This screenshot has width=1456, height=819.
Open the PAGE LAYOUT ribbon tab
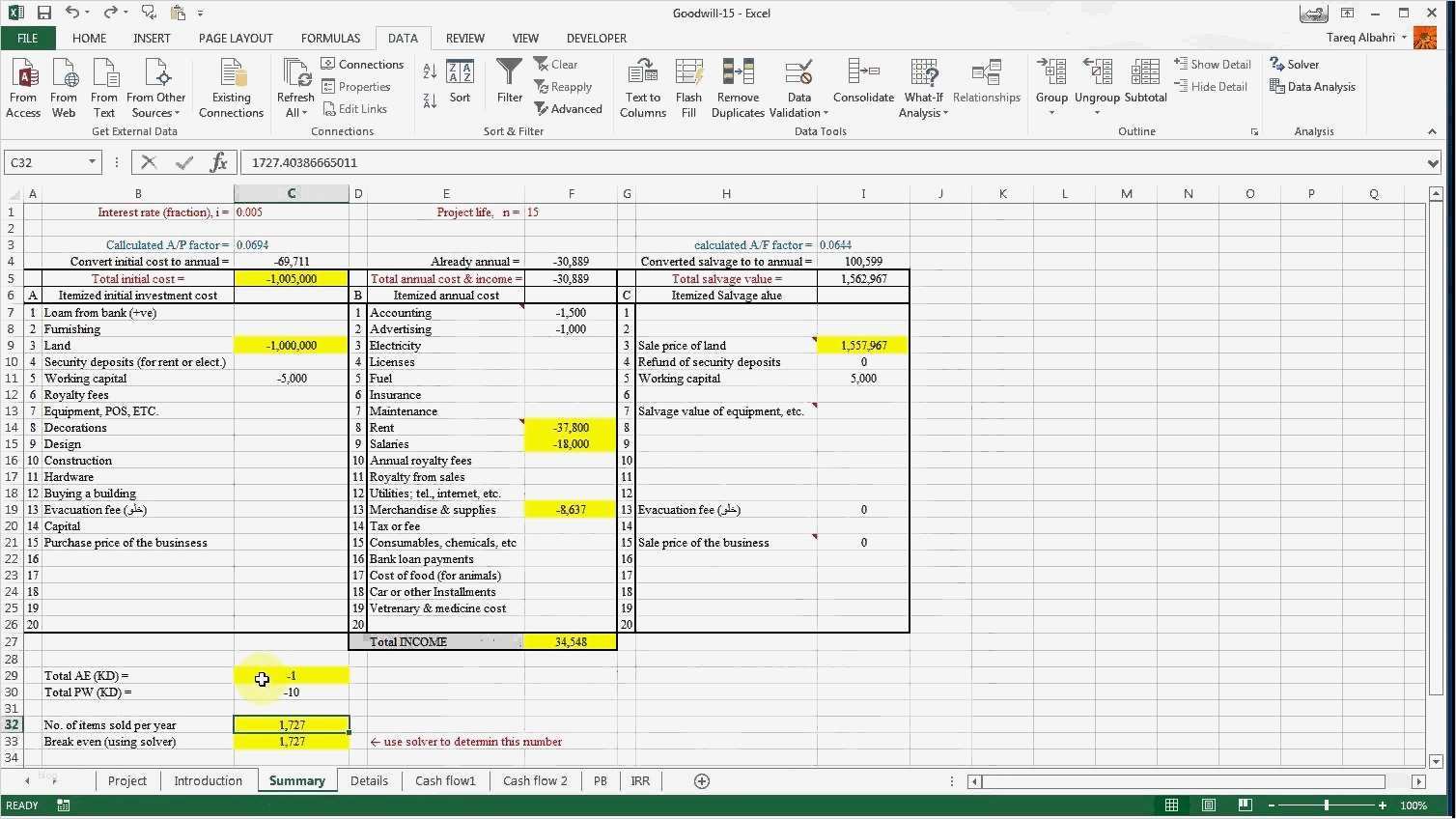[x=236, y=39]
